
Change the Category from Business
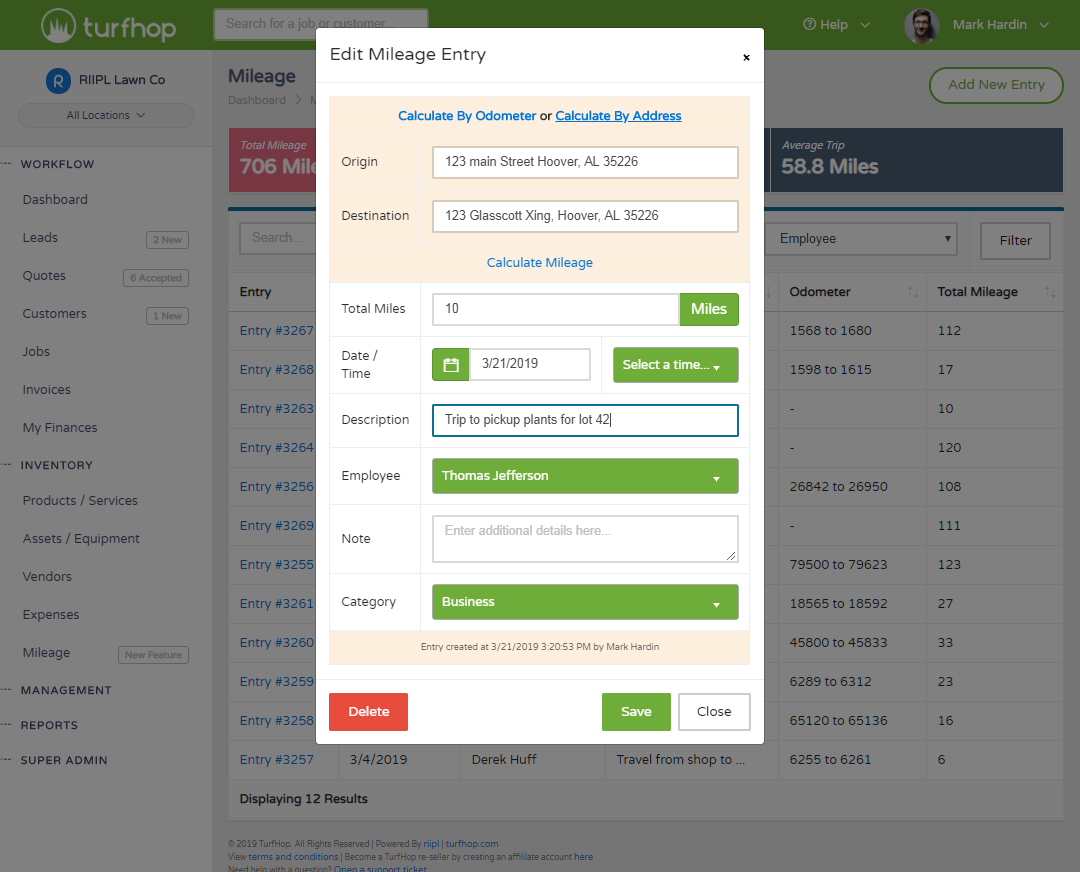tap(585, 602)
